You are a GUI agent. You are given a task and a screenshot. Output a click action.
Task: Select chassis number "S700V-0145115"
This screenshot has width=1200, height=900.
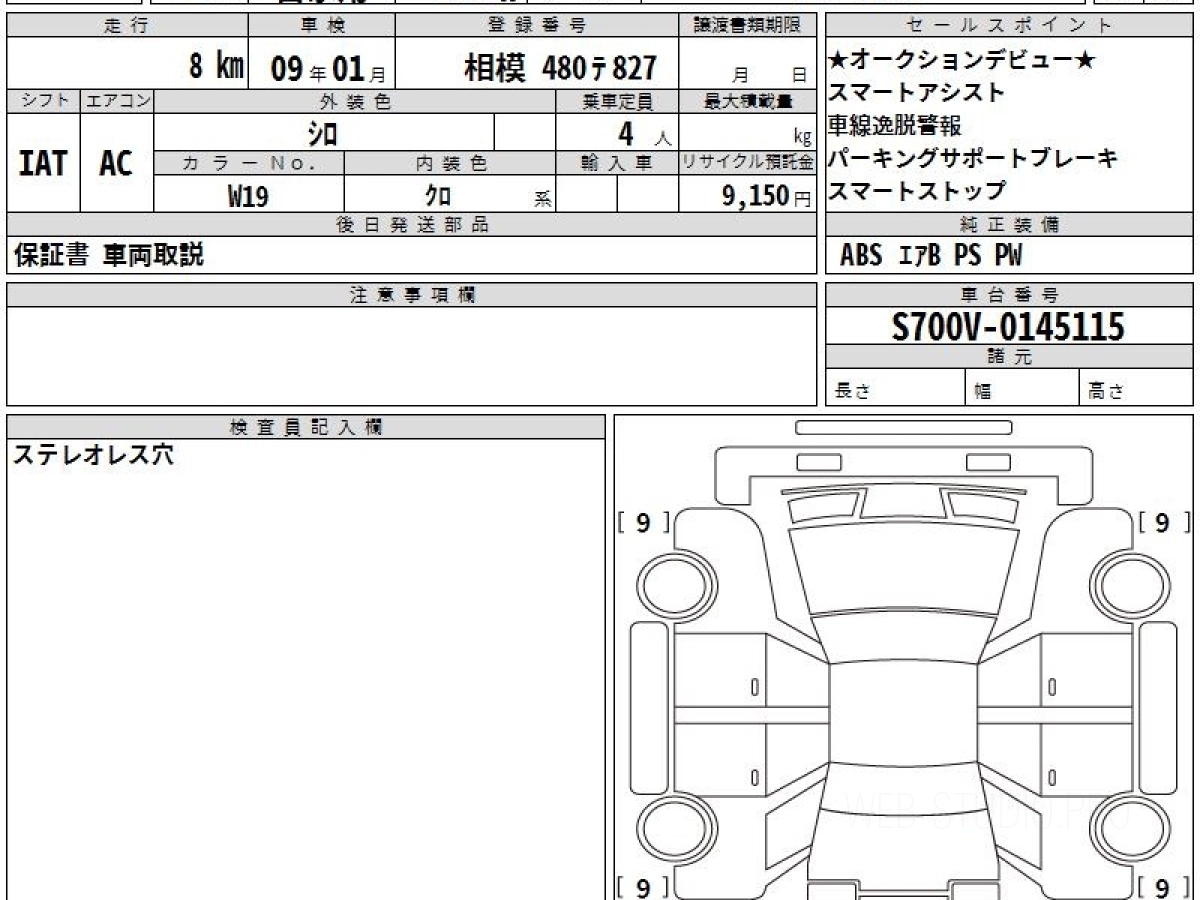pyautogui.click(x=1008, y=327)
